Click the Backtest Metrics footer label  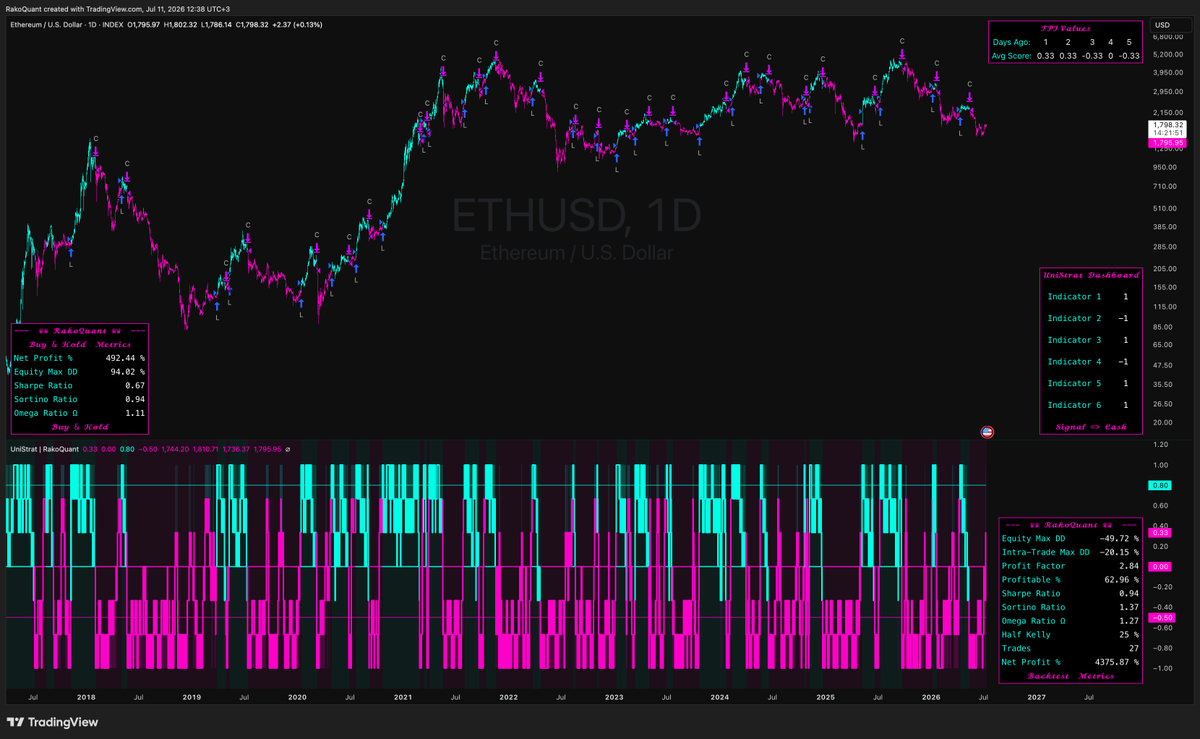click(1070, 677)
